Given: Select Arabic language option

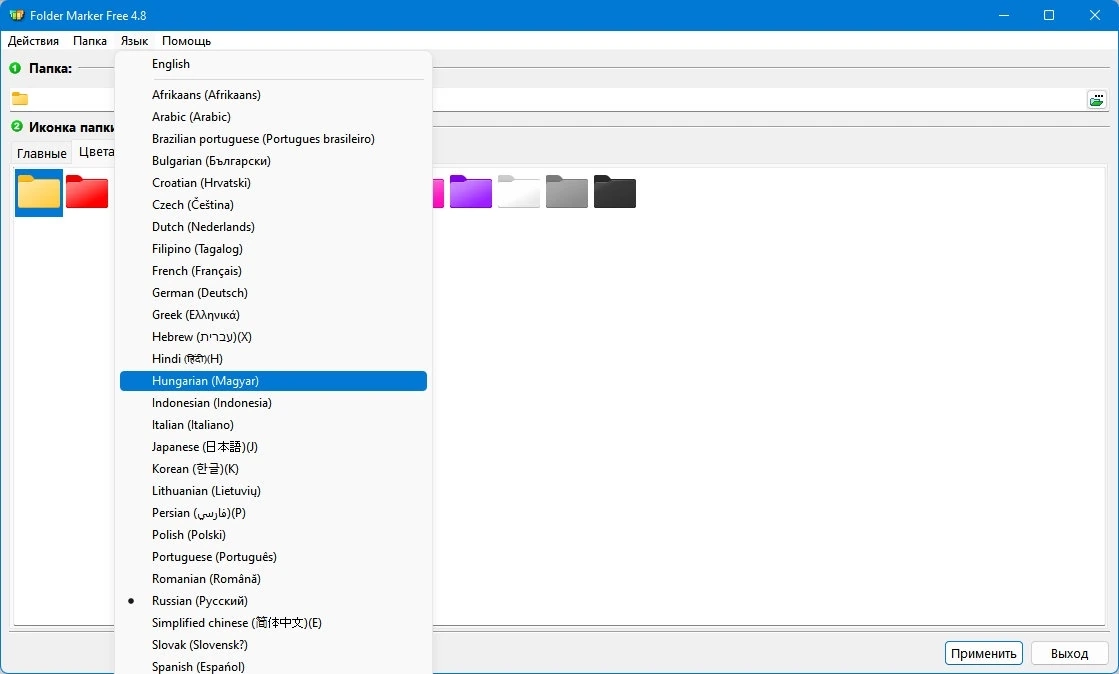Looking at the screenshot, I should click(x=273, y=116).
